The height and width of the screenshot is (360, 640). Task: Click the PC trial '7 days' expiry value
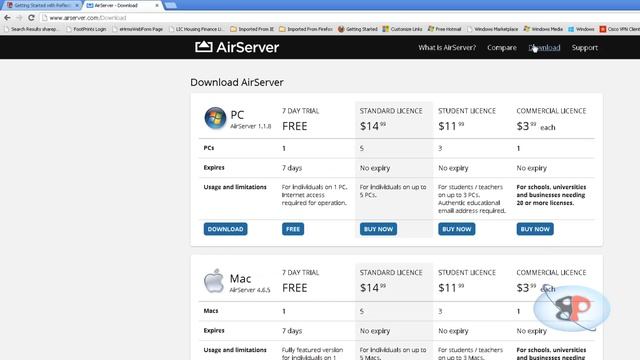(292, 168)
